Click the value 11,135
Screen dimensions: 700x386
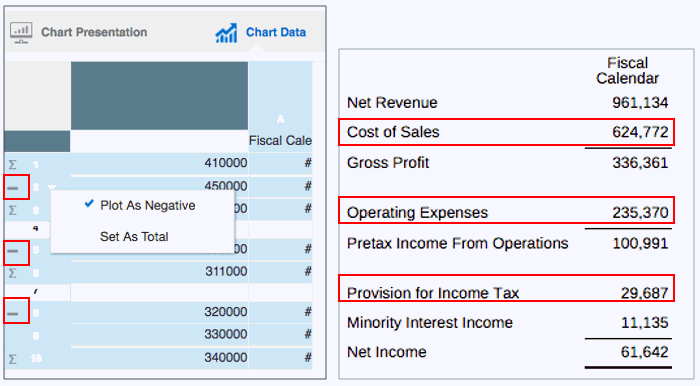pos(644,322)
